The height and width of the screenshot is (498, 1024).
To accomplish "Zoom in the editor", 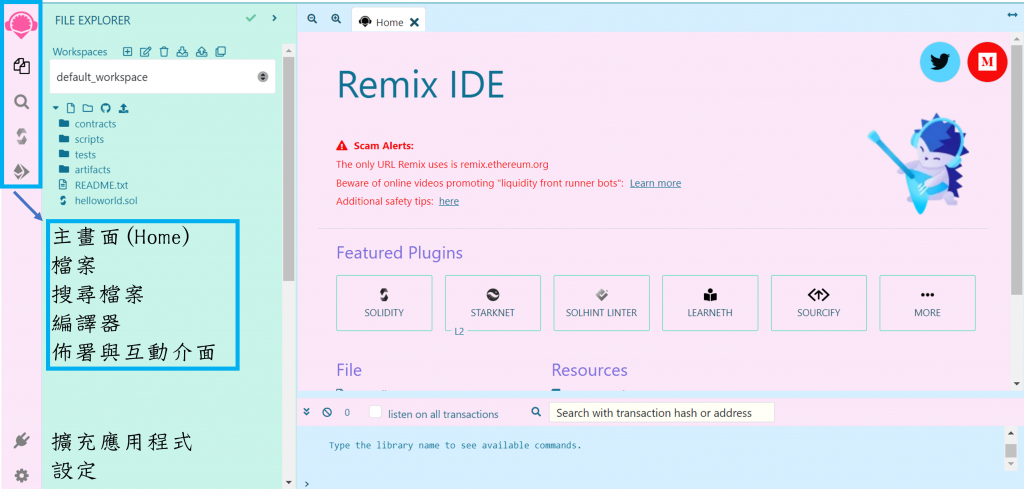I will [x=336, y=20].
